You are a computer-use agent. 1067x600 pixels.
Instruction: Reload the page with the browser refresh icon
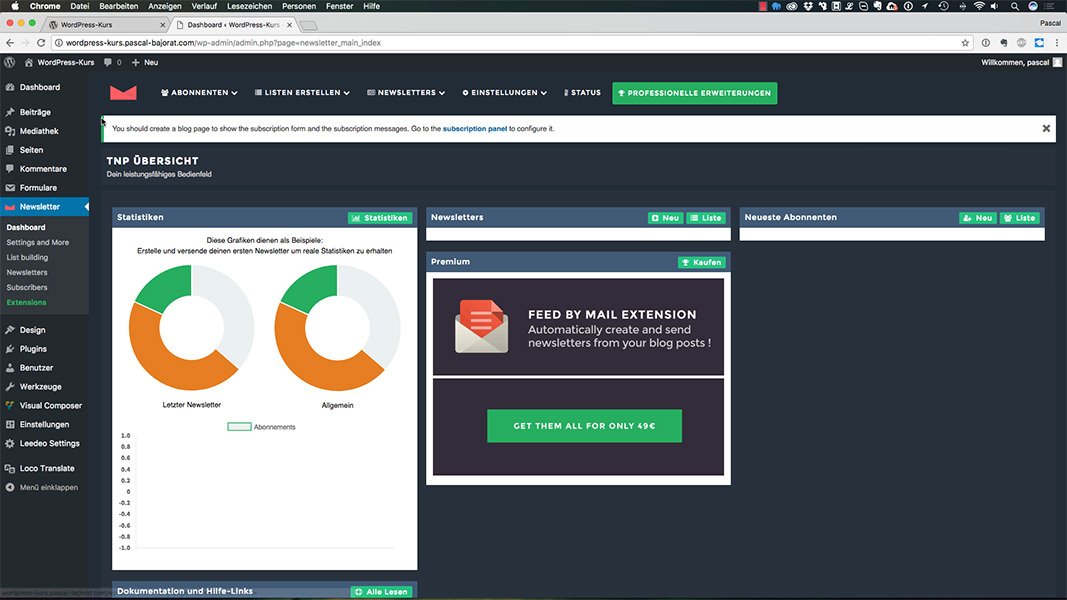coord(41,43)
